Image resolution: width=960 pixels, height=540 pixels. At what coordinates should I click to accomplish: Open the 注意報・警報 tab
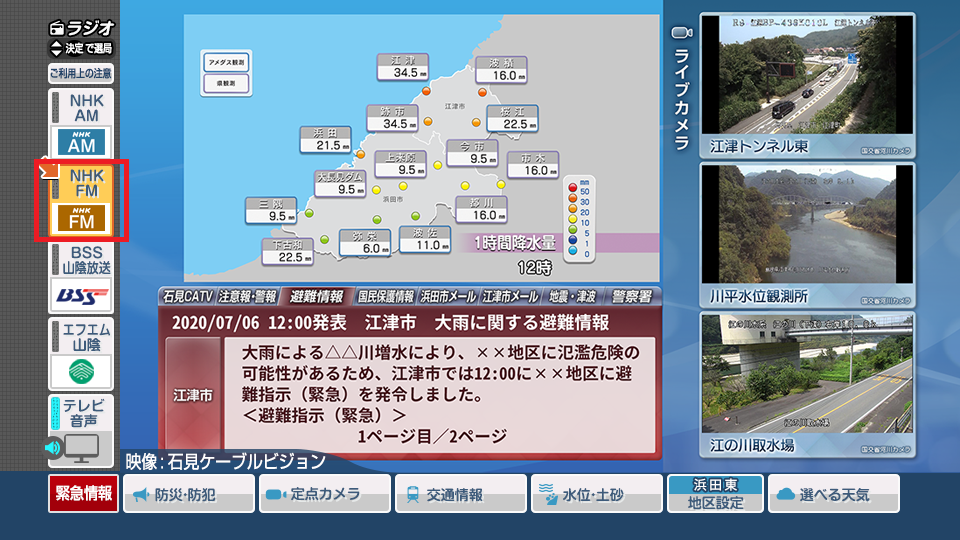click(x=247, y=297)
